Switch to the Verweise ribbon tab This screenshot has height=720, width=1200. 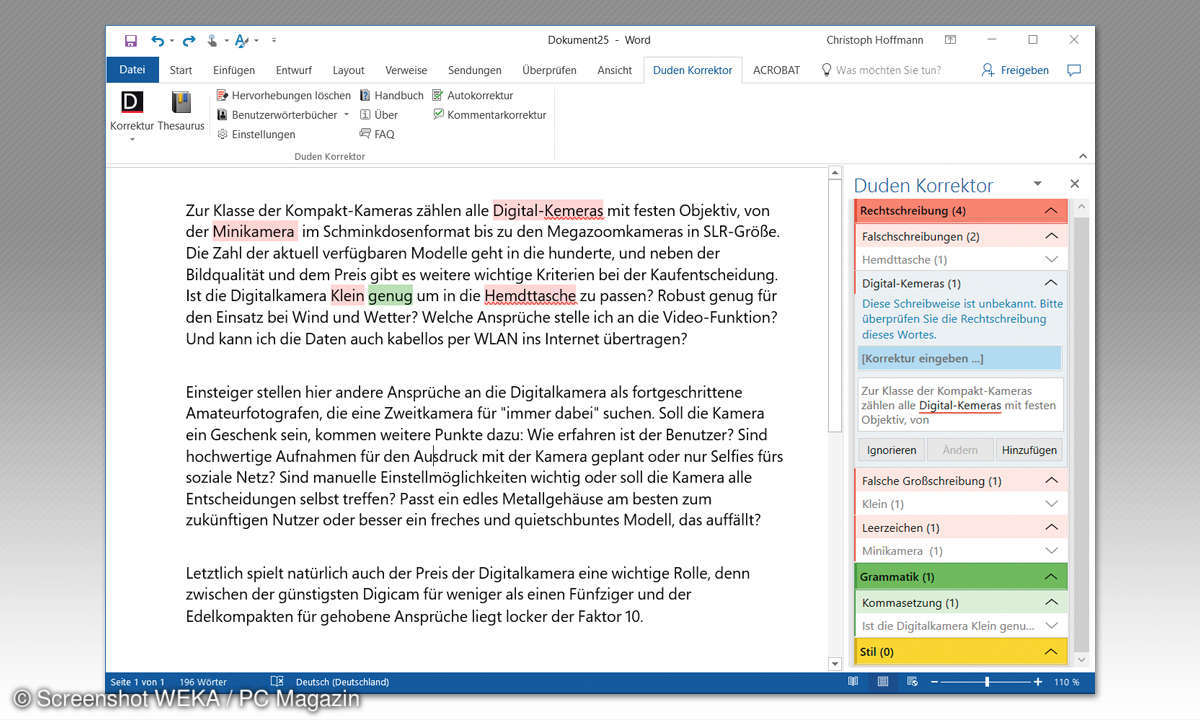click(406, 70)
